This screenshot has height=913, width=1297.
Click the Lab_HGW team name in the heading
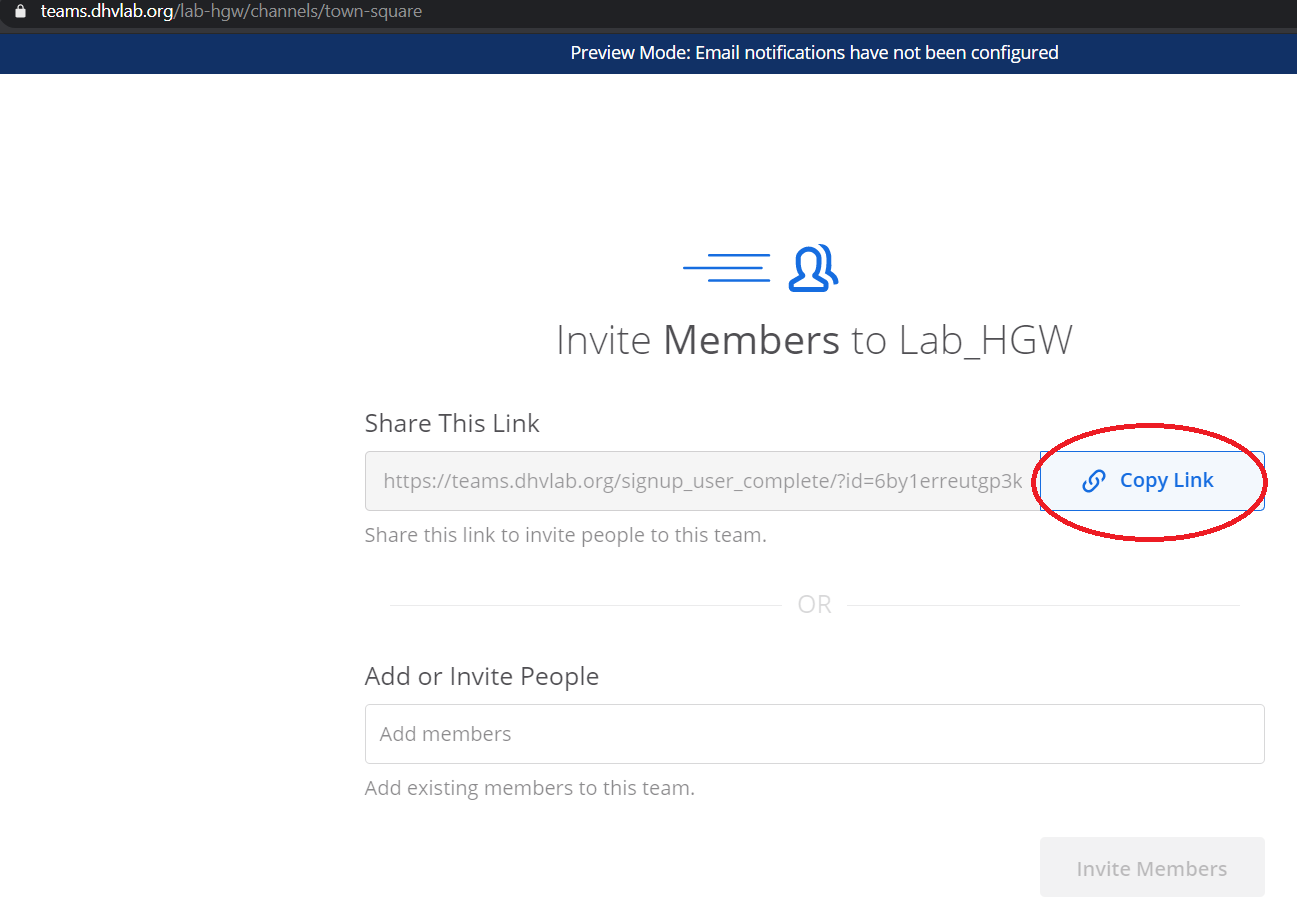tap(985, 341)
